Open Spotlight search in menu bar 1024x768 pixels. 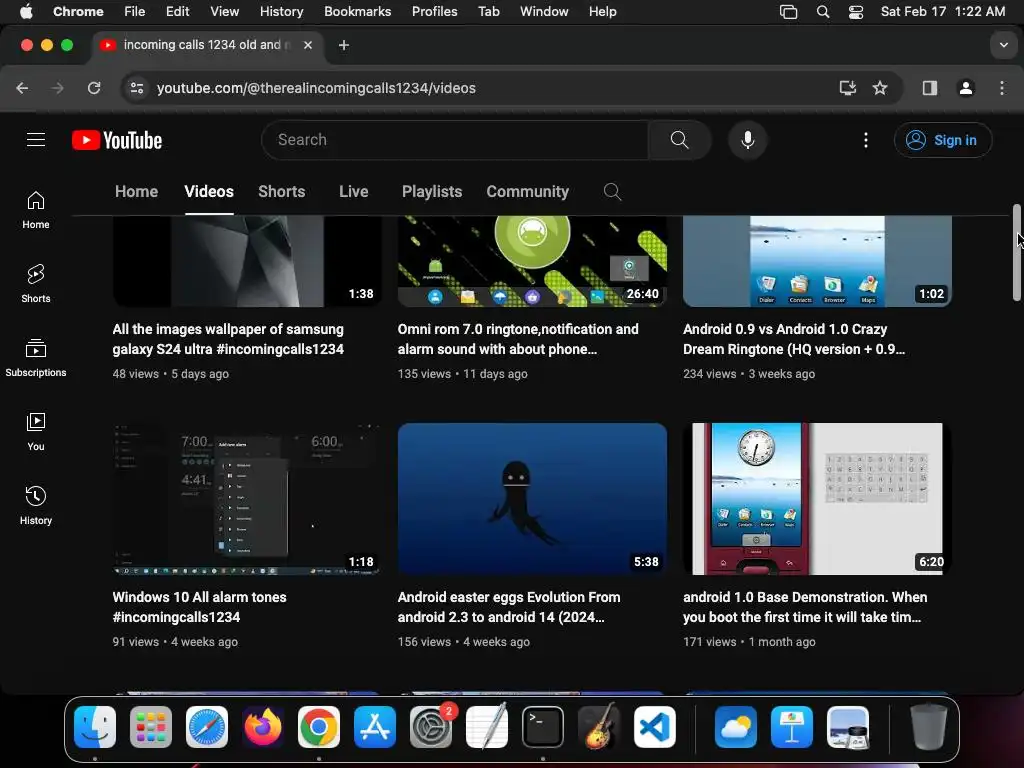click(x=823, y=12)
